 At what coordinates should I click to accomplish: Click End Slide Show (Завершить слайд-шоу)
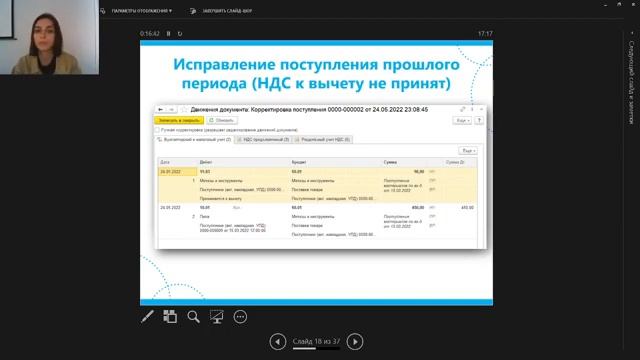pos(227,11)
